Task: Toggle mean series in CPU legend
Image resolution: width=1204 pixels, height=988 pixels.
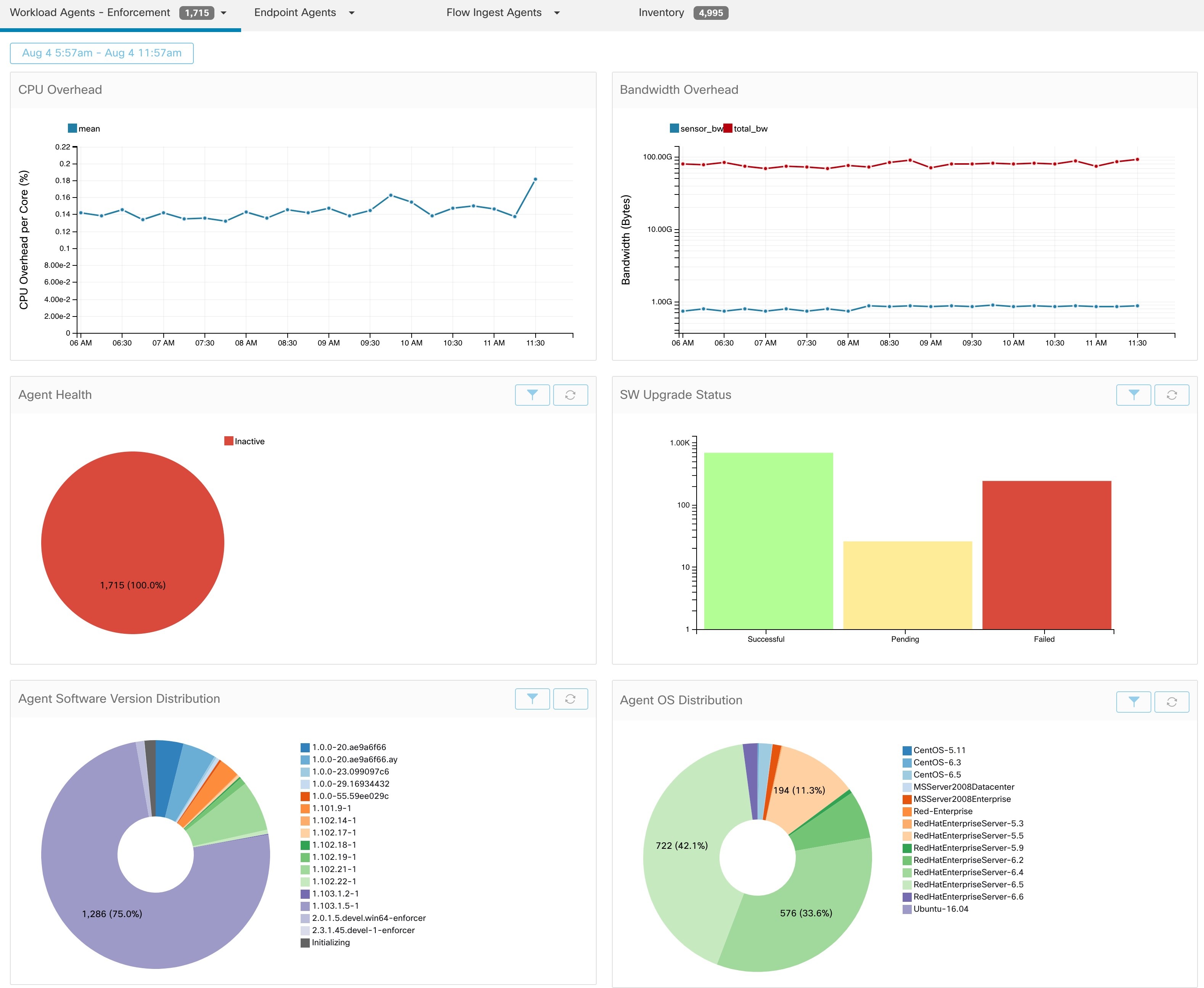Action: (84, 129)
